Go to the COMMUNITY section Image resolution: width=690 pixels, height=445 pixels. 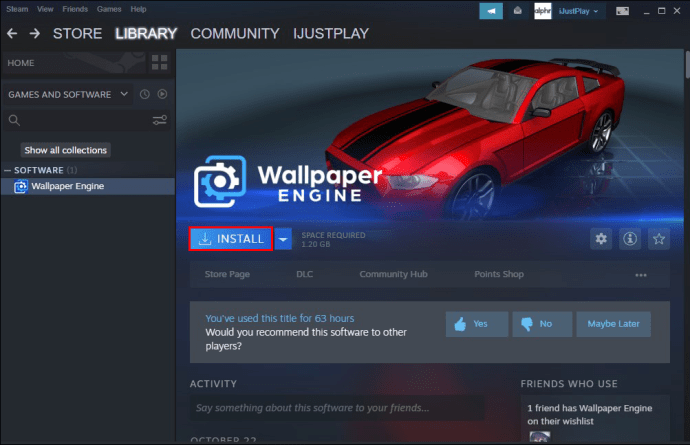coord(235,33)
